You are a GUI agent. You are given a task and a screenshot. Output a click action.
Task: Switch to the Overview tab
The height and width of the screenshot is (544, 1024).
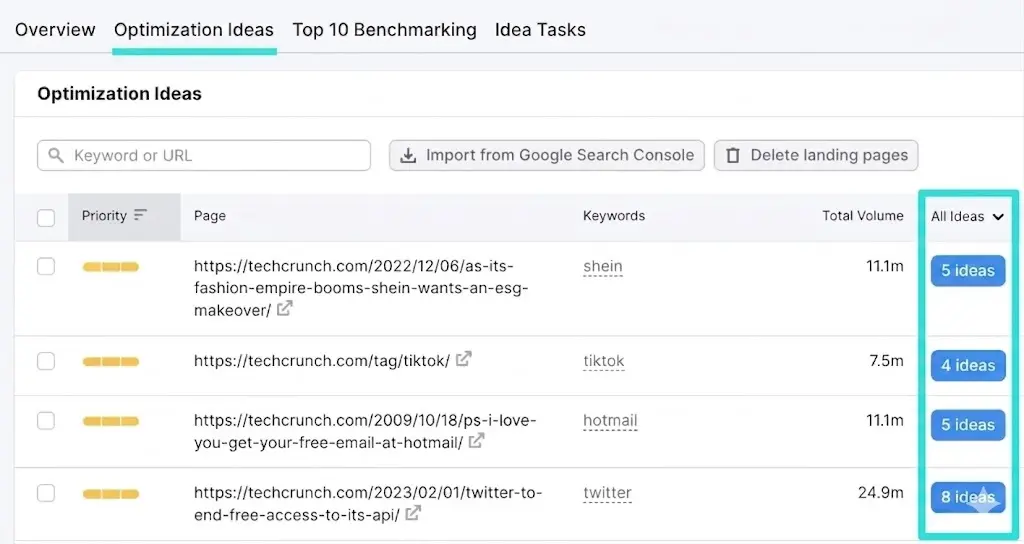click(x=55, y=30)
